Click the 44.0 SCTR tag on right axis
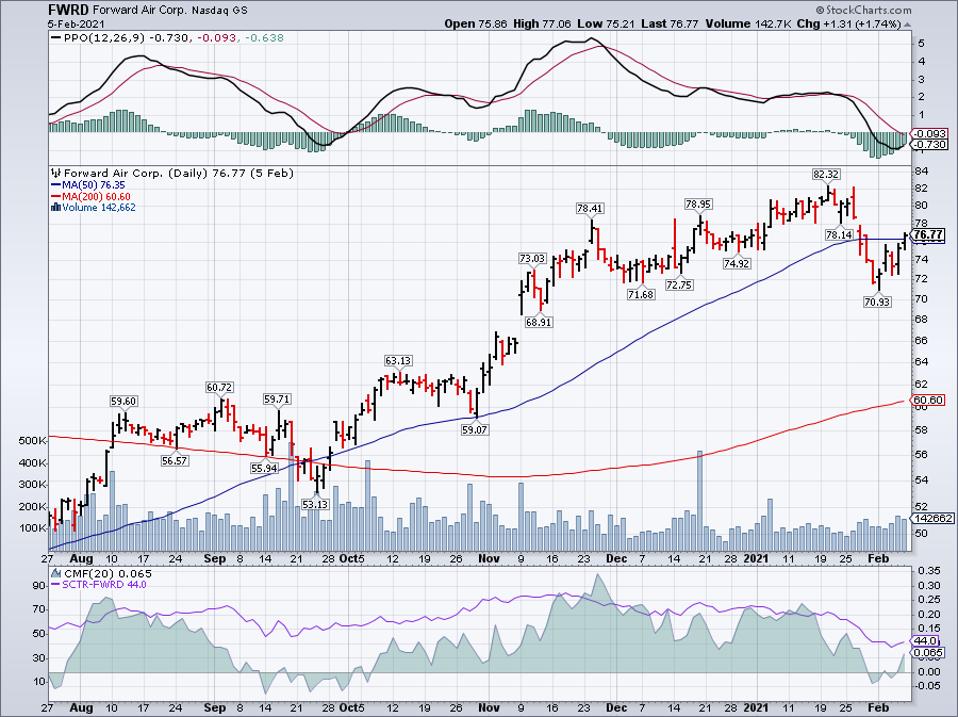958x717 pixels. (x=925, y=641)
